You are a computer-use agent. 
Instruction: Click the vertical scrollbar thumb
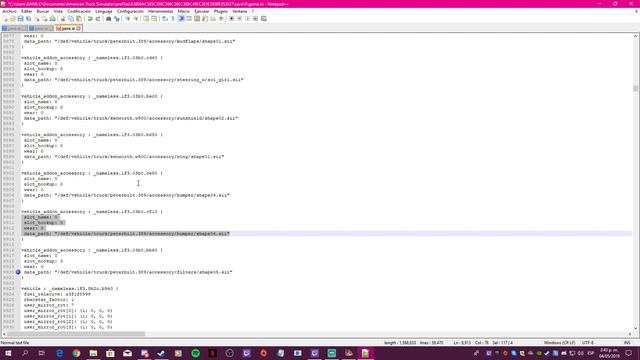635,88
